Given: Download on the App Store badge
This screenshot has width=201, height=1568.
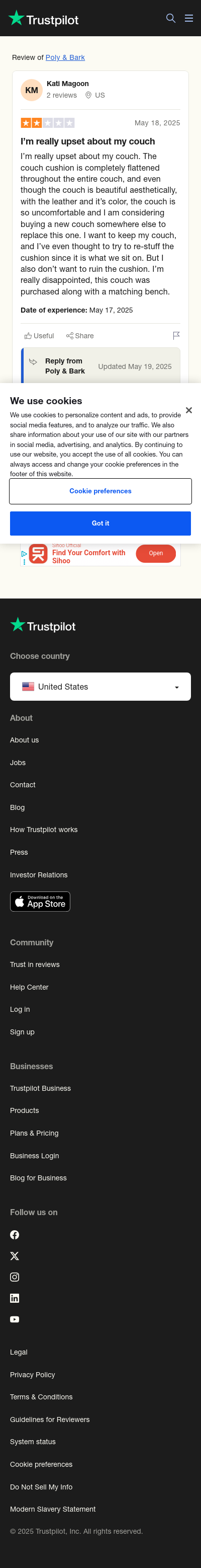Looking at the screenshot, I should tap(40, 902).
